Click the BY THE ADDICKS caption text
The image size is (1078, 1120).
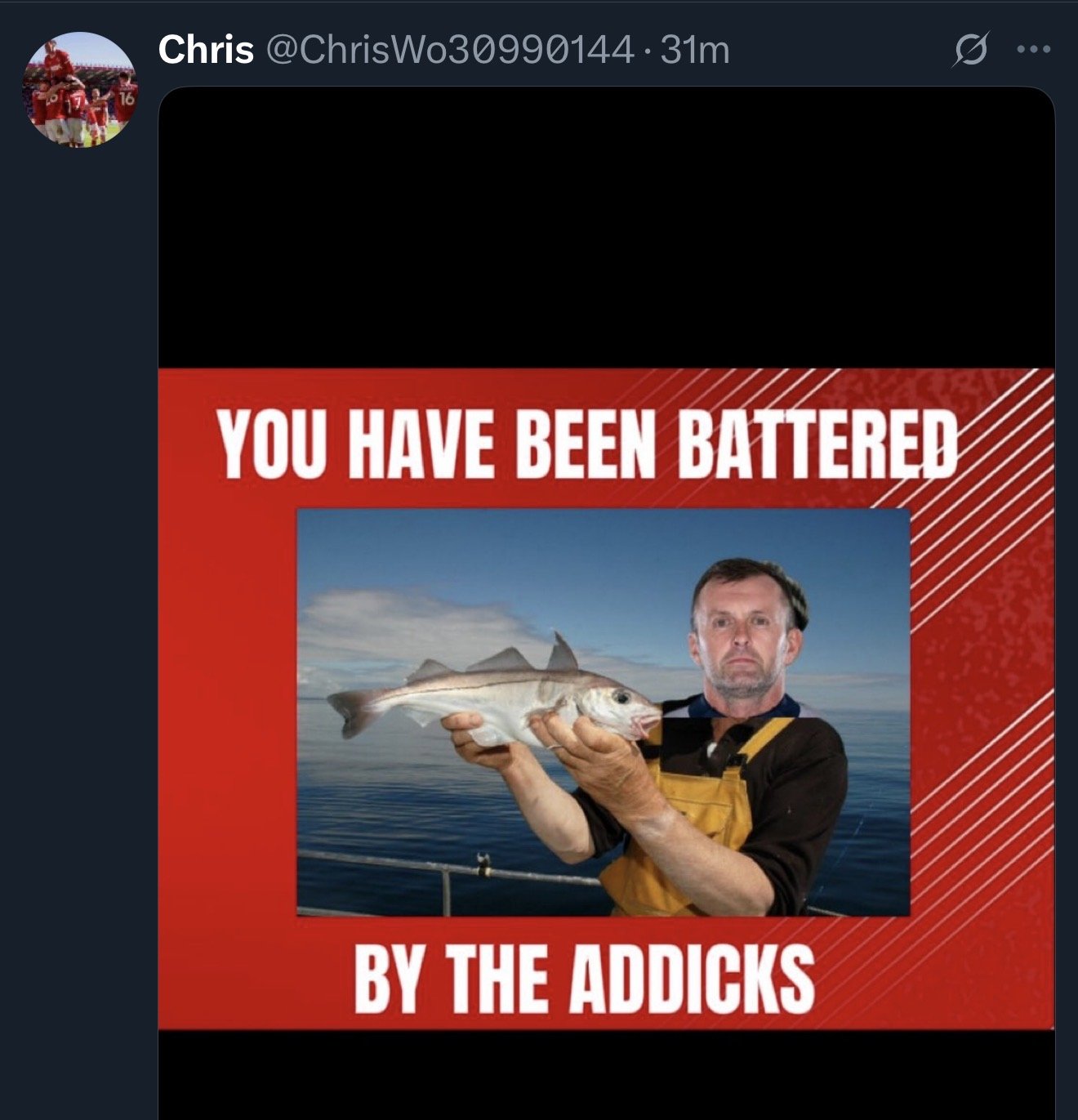tap(584, 977)
